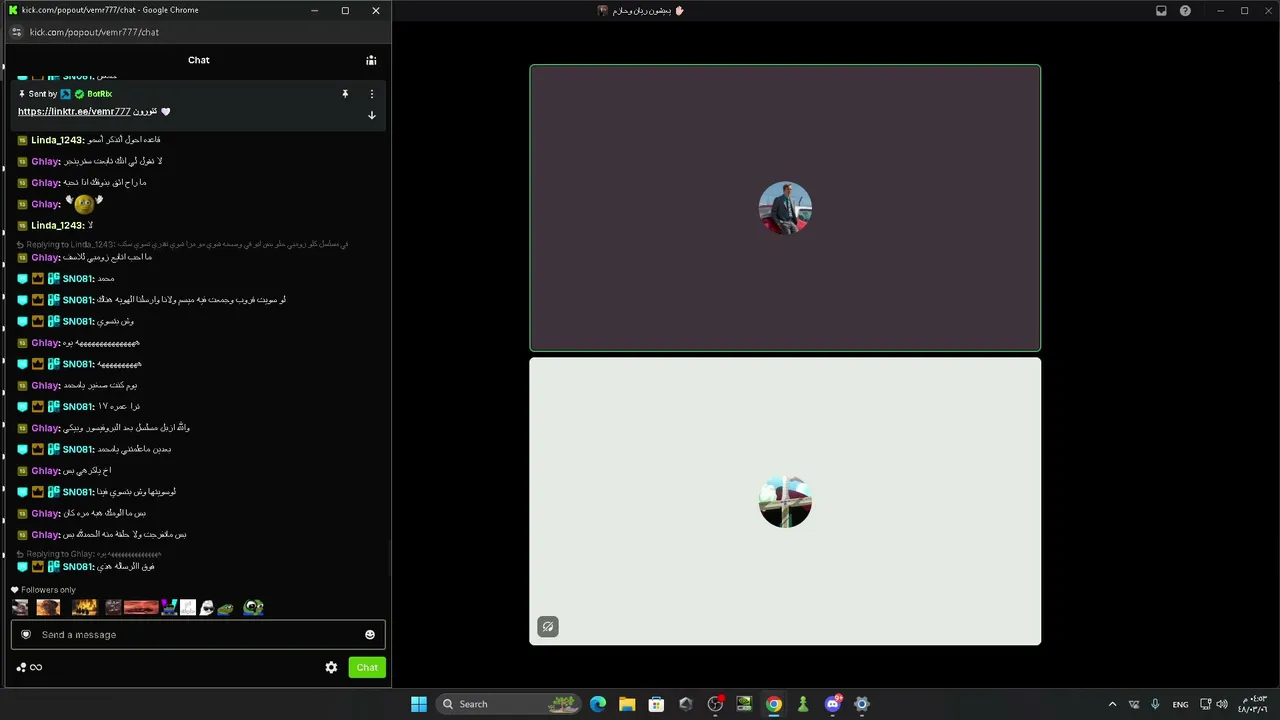Open Discord from taskbar
The width and height of the screenshot is (1280, 720).
(833, 704)
